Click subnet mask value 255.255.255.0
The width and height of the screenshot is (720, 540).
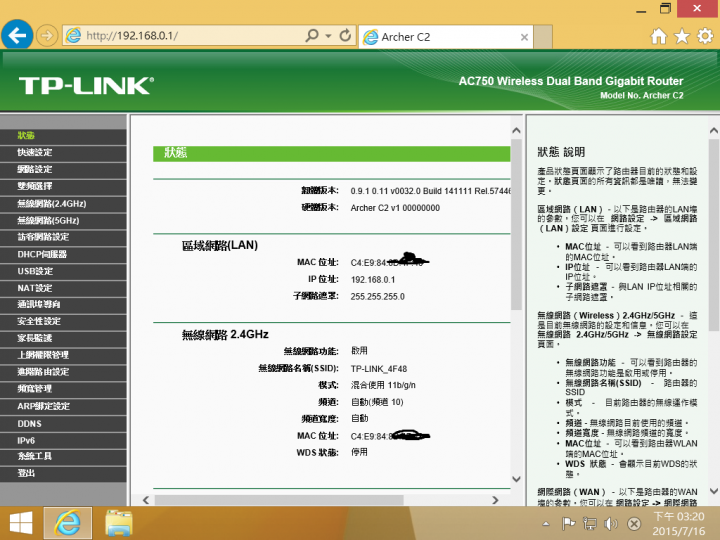[x=377, y=297]
